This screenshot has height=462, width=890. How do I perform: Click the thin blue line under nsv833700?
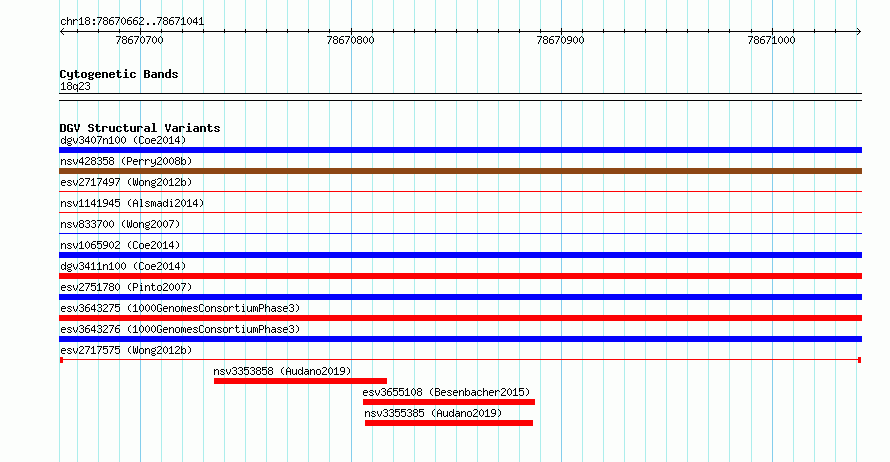[460, 234]
